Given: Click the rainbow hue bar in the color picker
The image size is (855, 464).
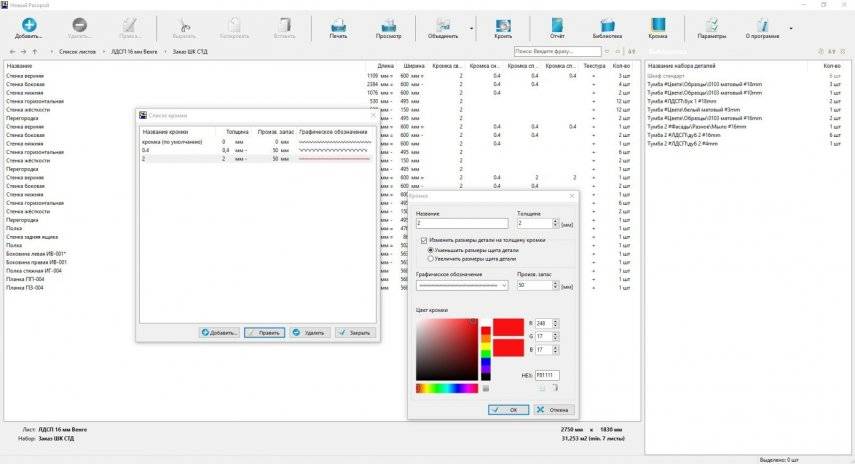Looking at the screenshot, I should (x=446, y=388).
